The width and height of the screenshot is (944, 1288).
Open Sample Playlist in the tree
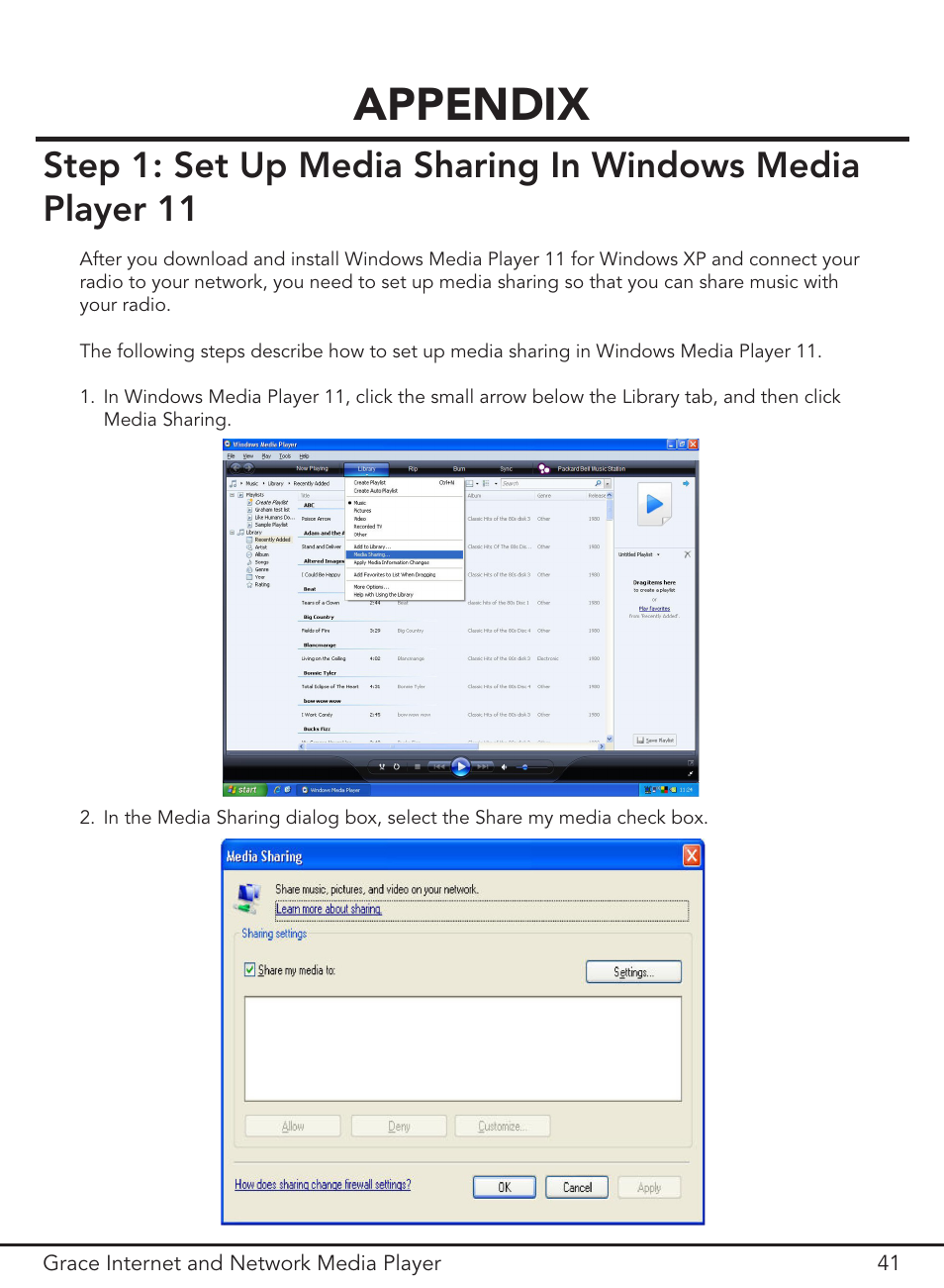pyautogui.click(x=270, y=525)
